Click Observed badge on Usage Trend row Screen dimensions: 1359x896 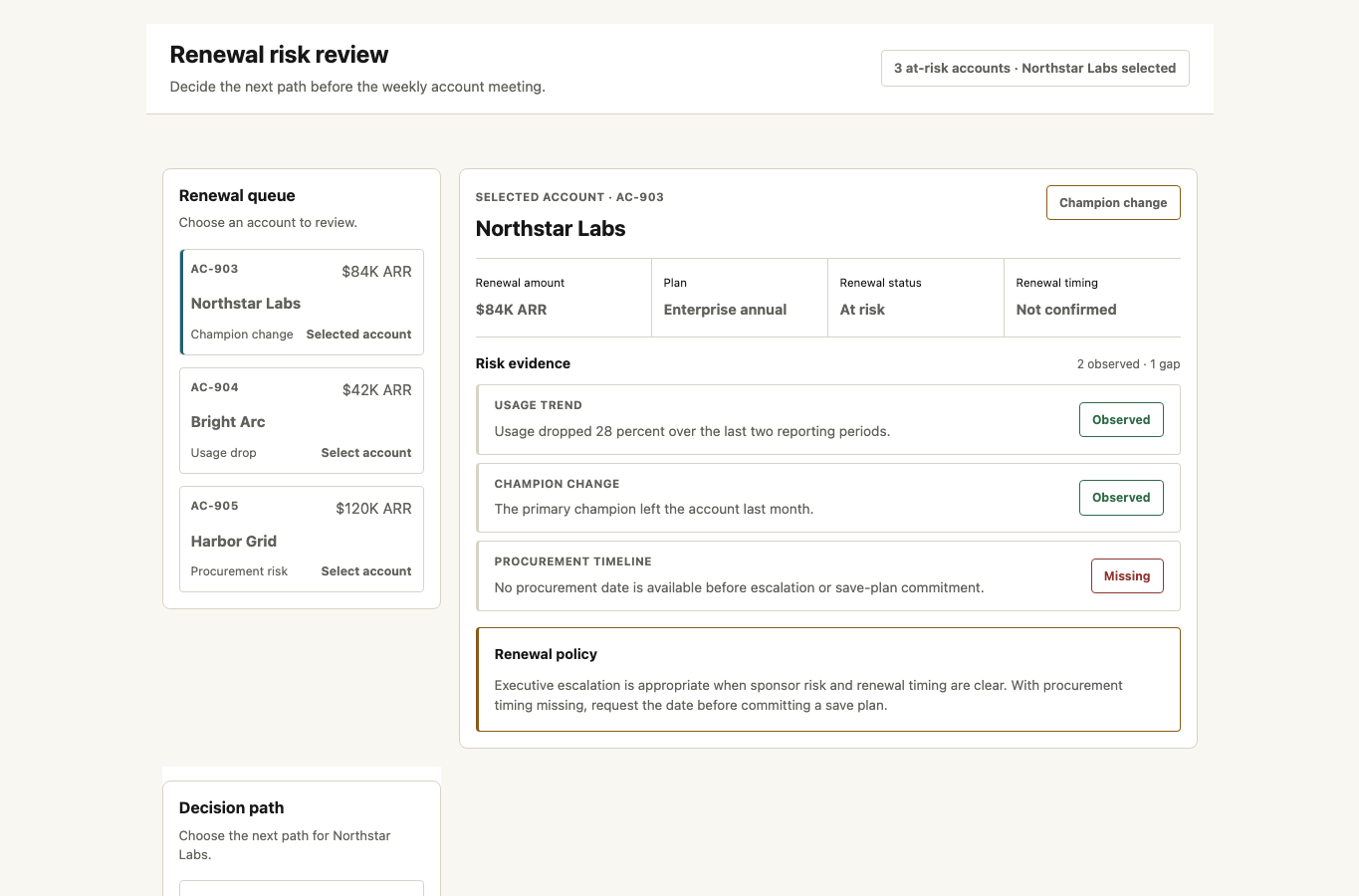tap(1121, 419)
